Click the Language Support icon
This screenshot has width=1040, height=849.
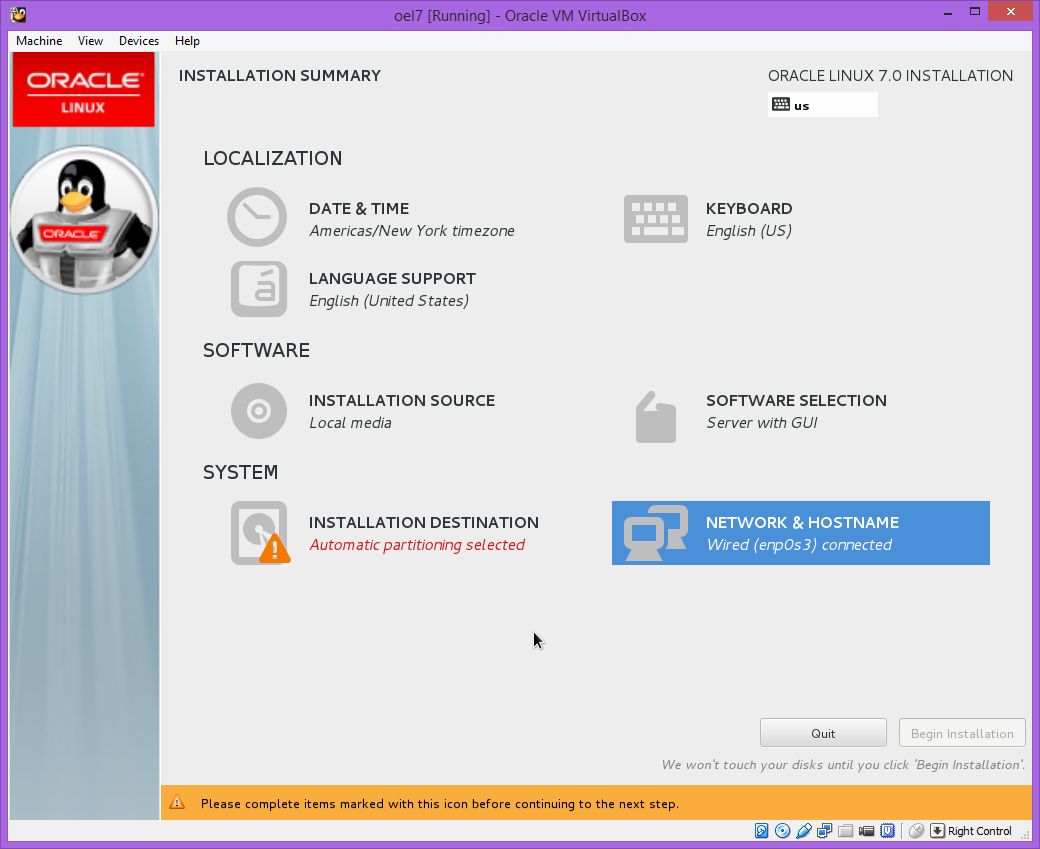pyautogui.click(x=259, y=289)
